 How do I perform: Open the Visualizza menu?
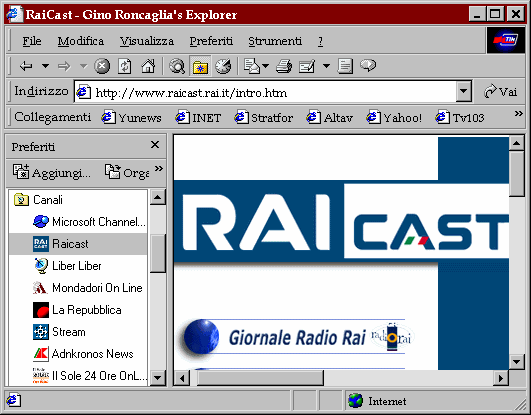[147, 41]
